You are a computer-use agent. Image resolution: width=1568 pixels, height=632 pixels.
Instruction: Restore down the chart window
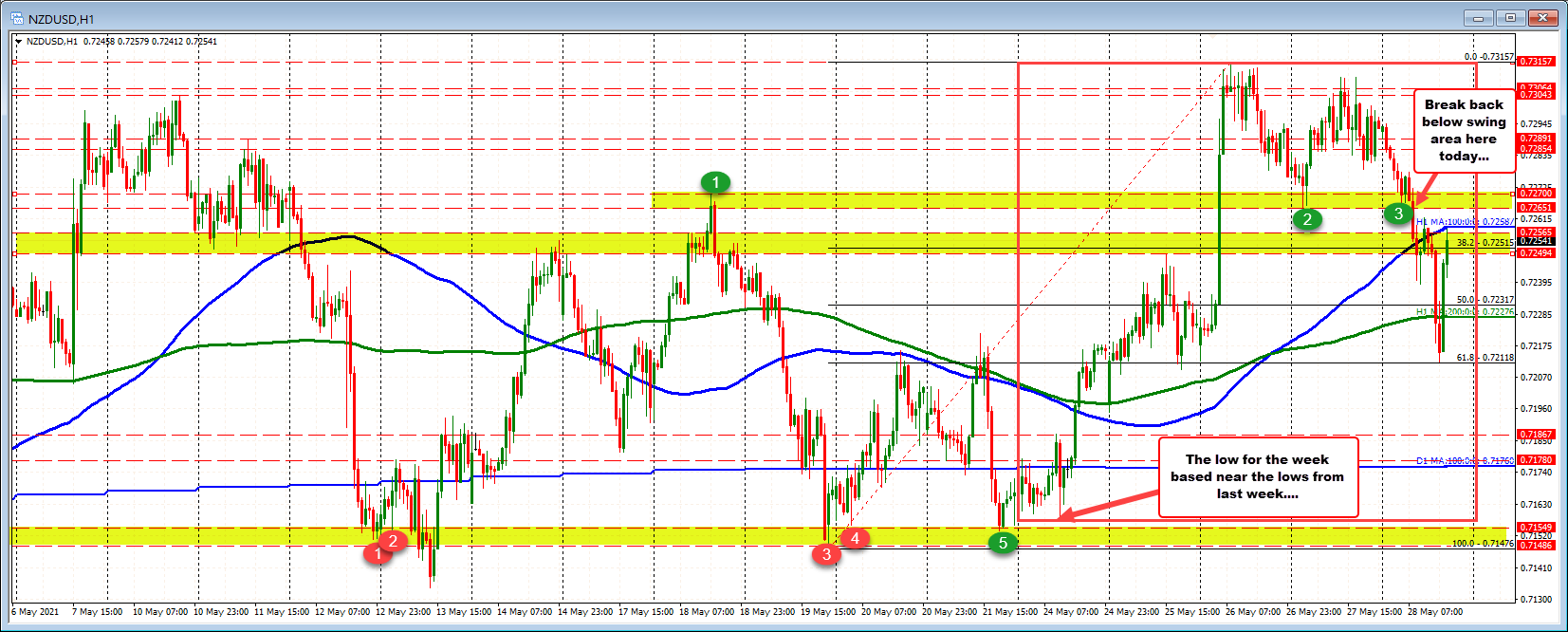click(x=1511, y=17)
